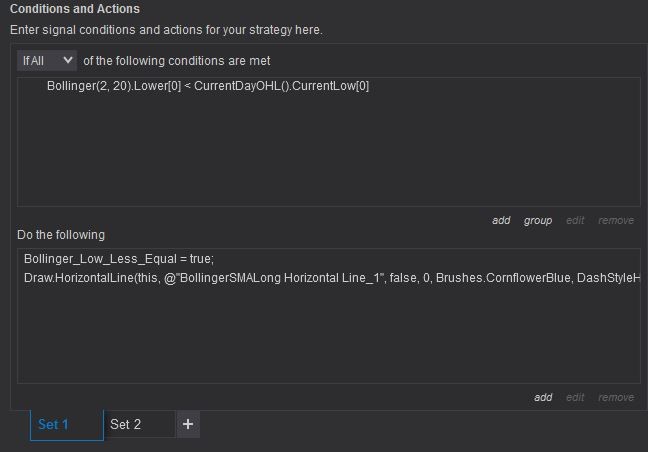
Task: Switch to the Set 1 tab
Action: pyautogui.click(x=53, y=424)
